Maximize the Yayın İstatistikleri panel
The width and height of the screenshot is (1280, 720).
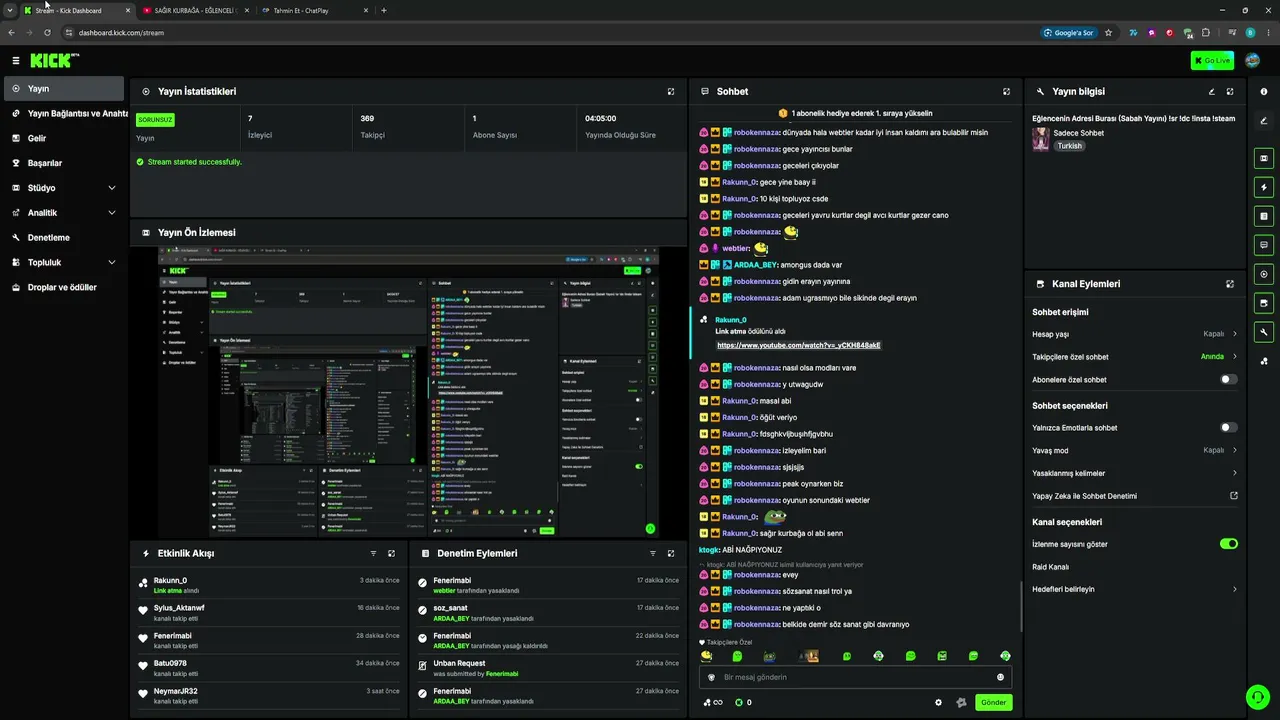click(x=671, y=91)
